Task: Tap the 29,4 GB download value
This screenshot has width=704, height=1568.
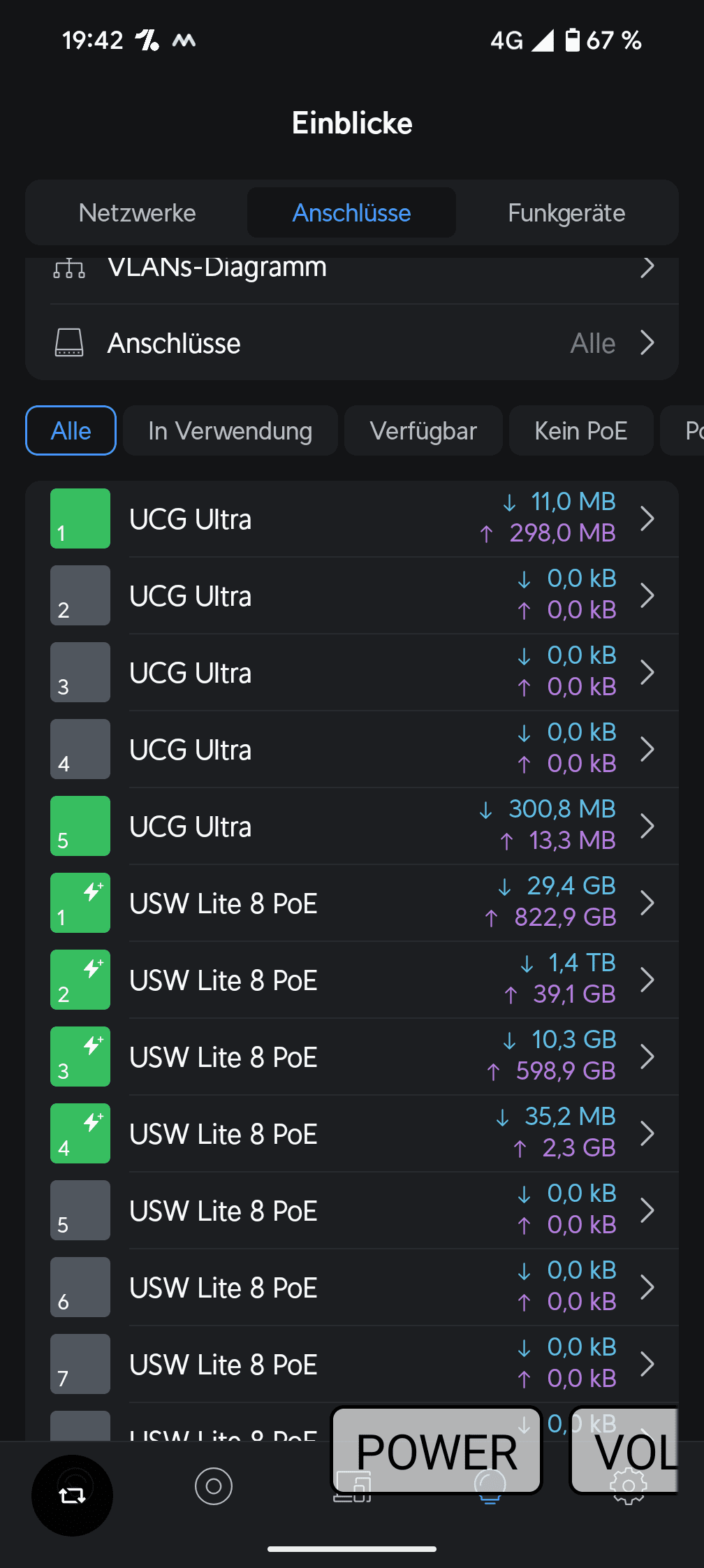Action: pos(571,885)
